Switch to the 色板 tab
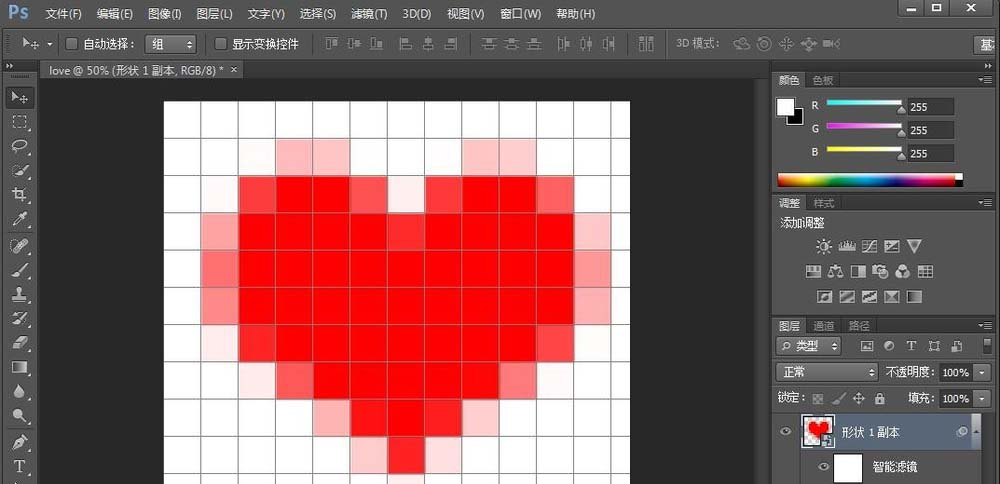Screen dimensions: 1000x484 (823, 80)
